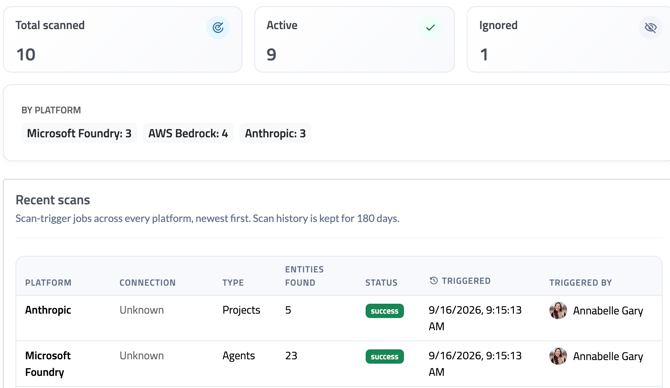
Task: Click the success badge in the Projects row
Action: tap(385, 311)
